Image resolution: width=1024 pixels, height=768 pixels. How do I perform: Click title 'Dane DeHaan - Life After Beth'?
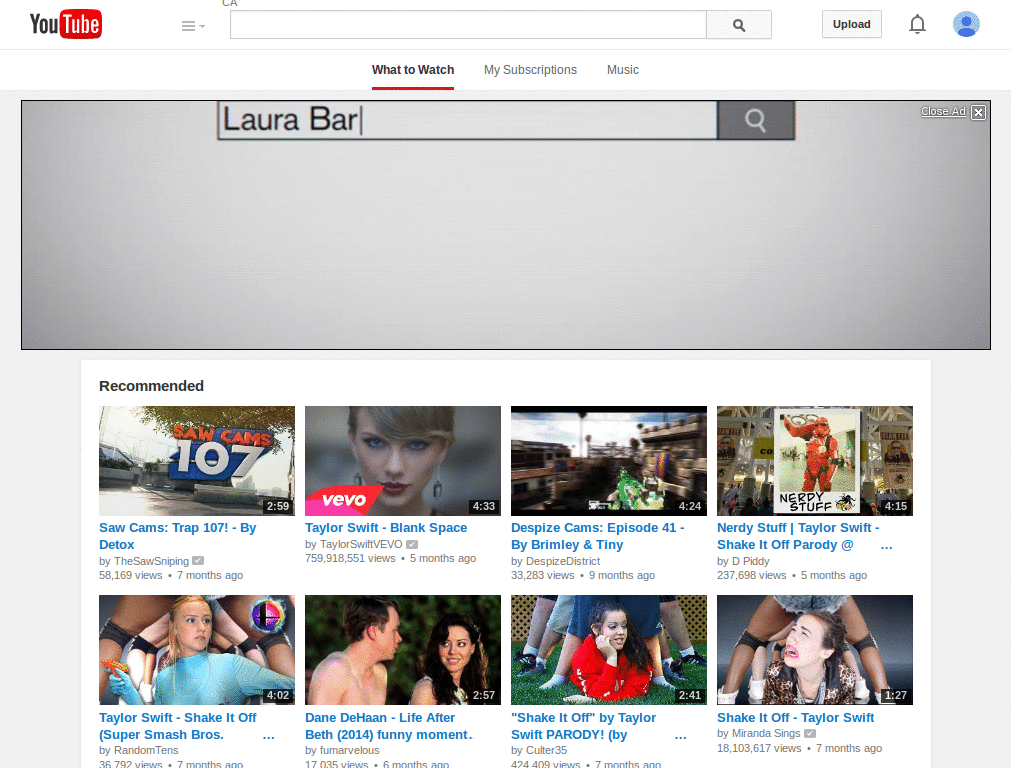tap(388, 726)
